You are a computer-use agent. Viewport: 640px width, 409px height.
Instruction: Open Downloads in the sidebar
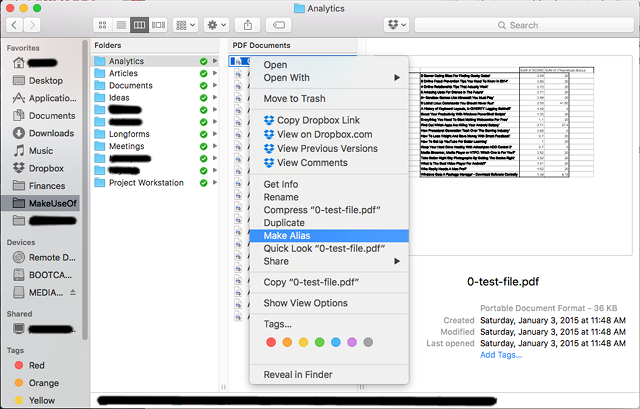(51, 133)
